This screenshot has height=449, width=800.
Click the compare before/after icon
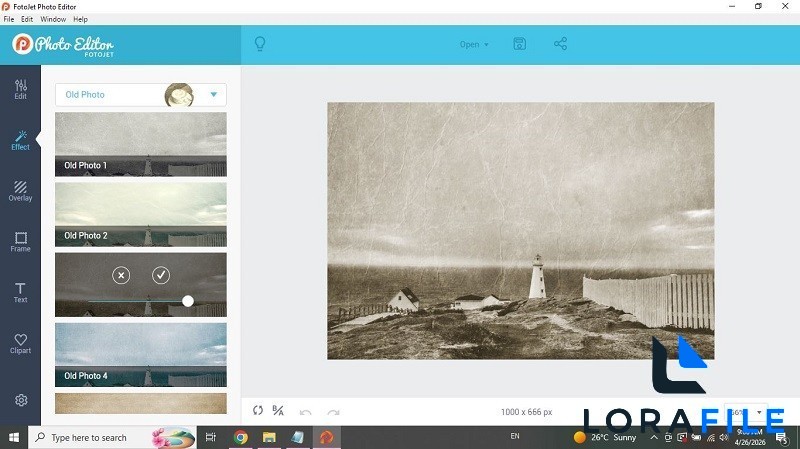pos(278,410)
